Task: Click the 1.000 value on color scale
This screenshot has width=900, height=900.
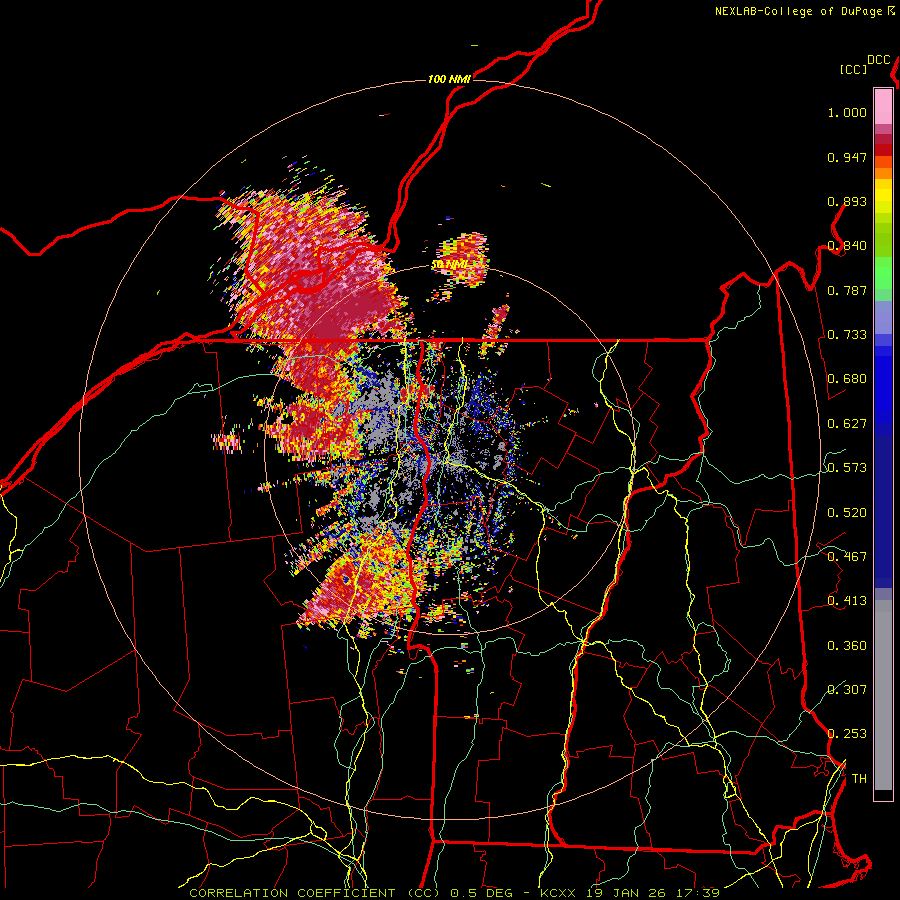Action: click(847, 112)
